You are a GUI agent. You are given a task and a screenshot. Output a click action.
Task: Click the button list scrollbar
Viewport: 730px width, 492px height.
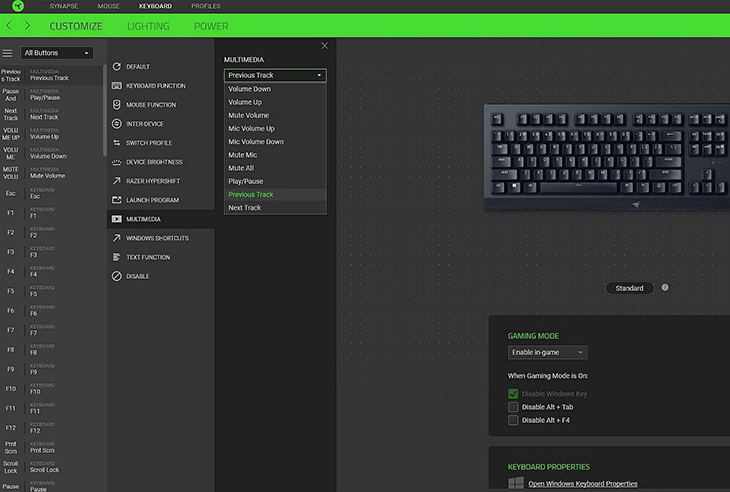[104, 111]
